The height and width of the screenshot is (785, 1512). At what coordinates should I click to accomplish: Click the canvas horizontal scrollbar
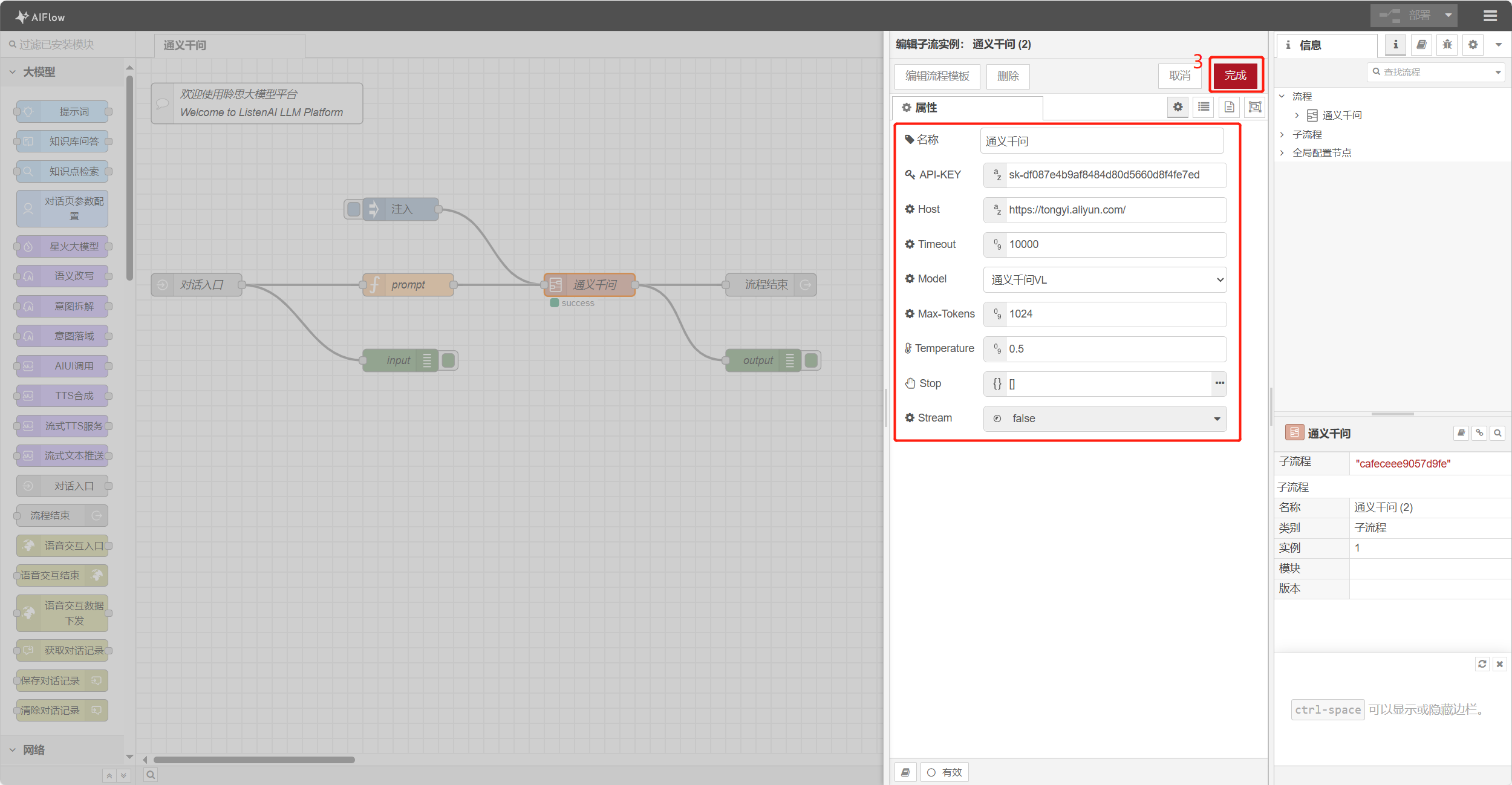click(254, 760)
